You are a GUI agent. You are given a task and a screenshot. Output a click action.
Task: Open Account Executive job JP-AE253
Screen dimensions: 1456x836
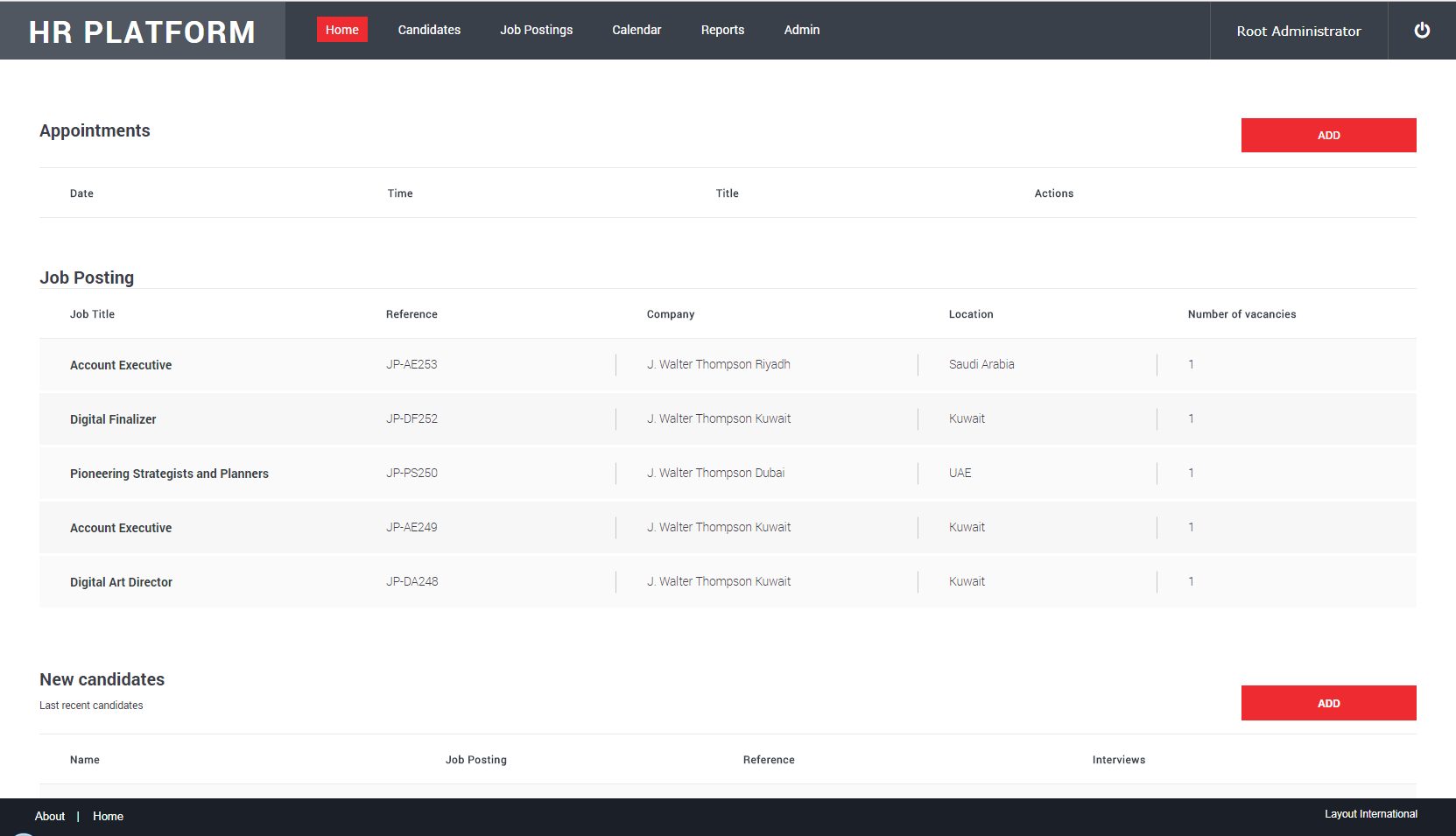121,365
